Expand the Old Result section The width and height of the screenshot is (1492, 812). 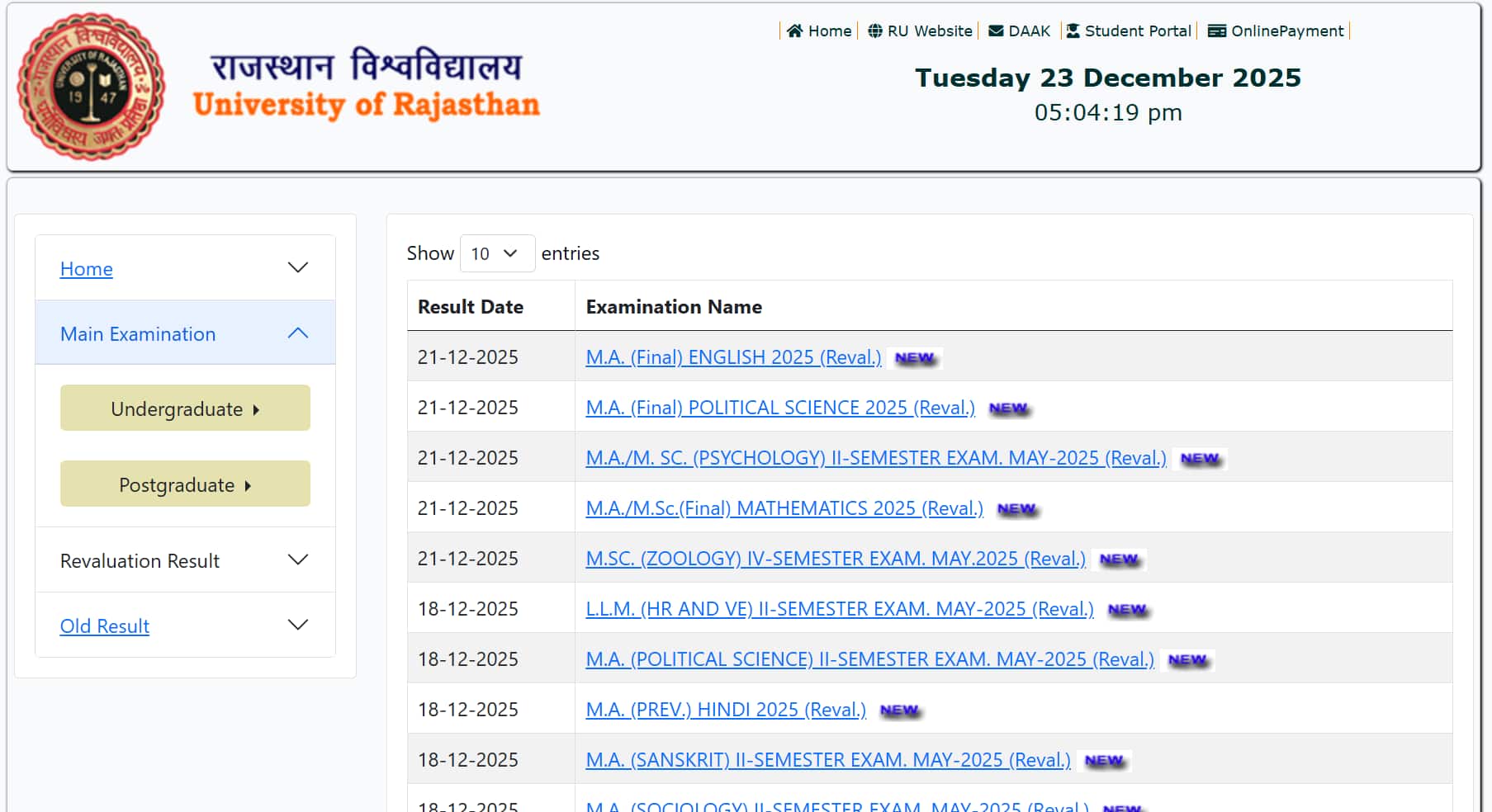click(296, 625)
